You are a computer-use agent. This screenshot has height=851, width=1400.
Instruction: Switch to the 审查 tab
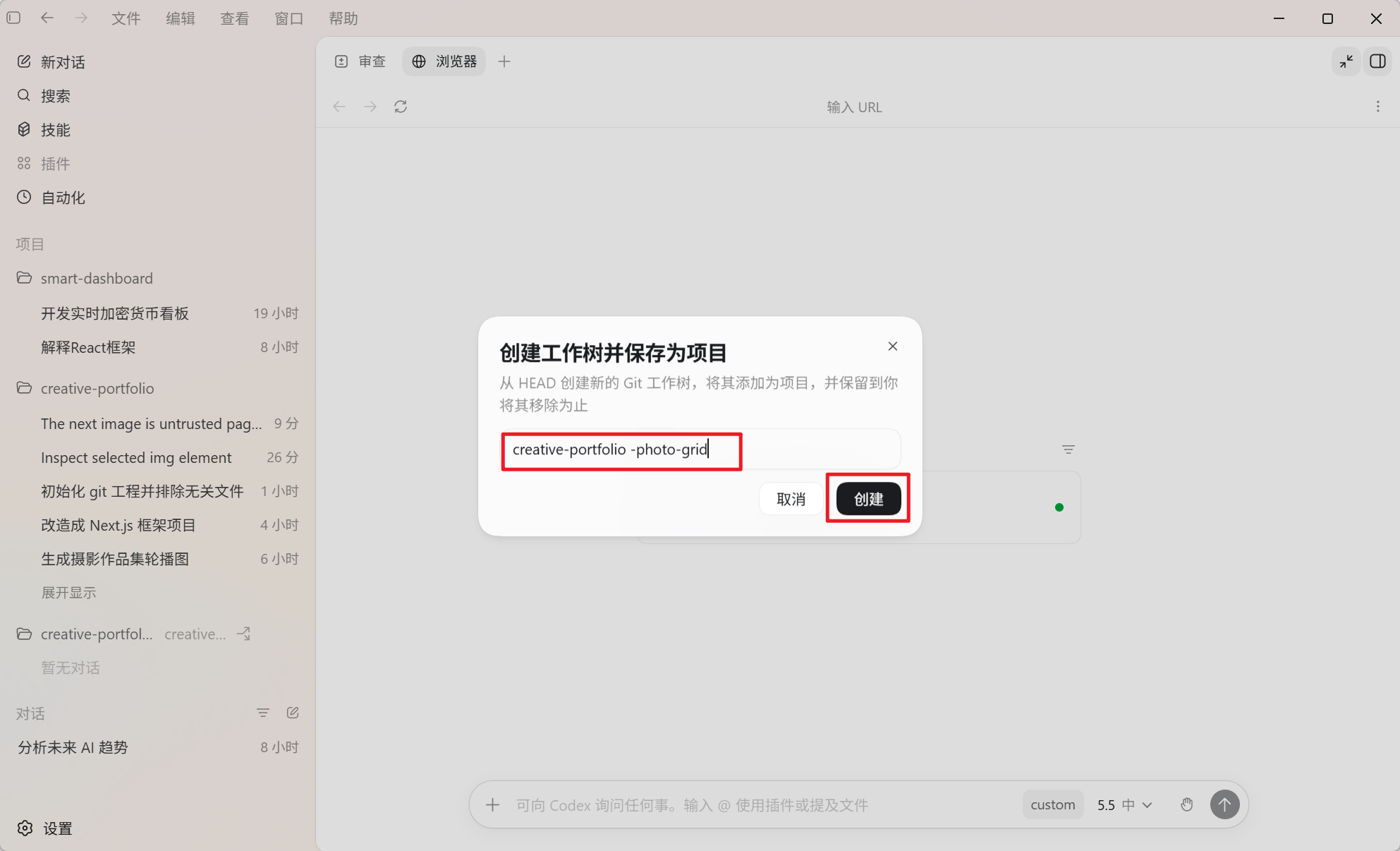click(360, 61)
